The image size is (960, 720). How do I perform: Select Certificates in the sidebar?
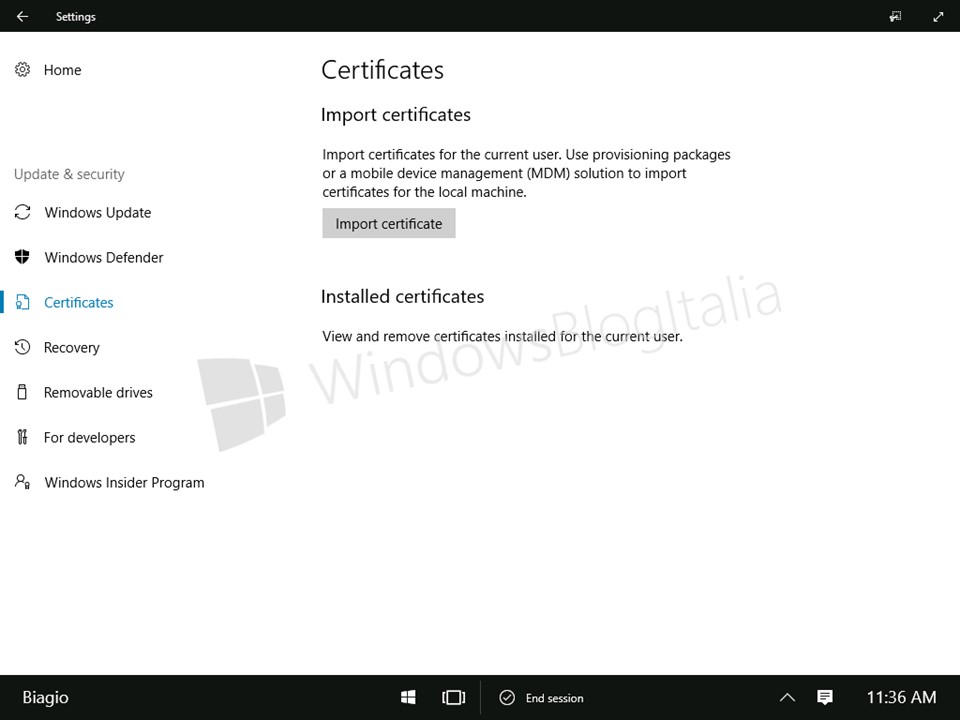[79, 302]
